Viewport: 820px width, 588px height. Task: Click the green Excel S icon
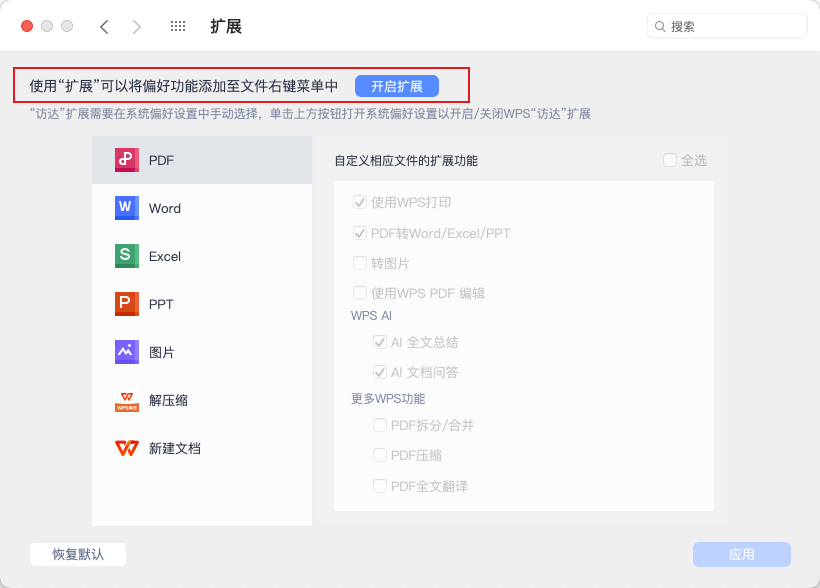(x=127, y=256)
